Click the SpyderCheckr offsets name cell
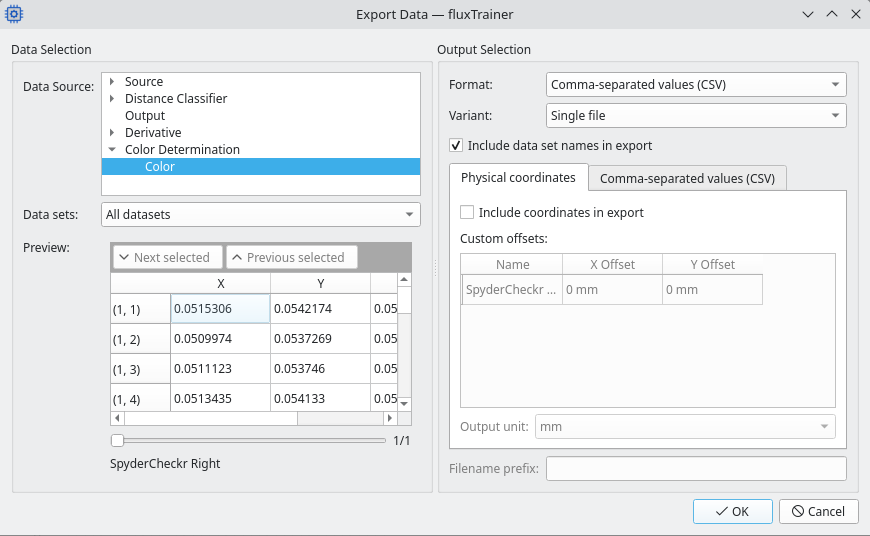870x536 pixels. click(512, 290)
